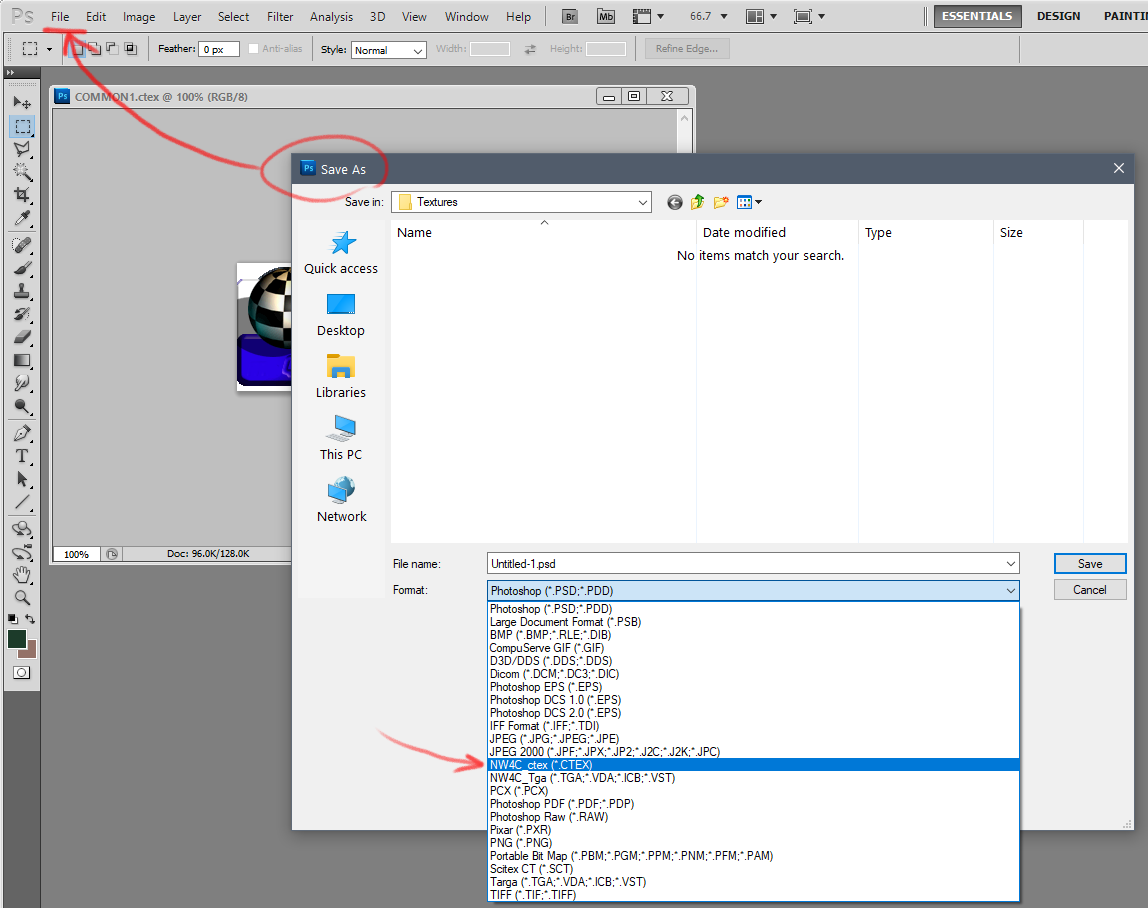Select the Type tool
The height and width of the screenshot is (908, 1148).
pyautogui.click(x=22, y=456)
